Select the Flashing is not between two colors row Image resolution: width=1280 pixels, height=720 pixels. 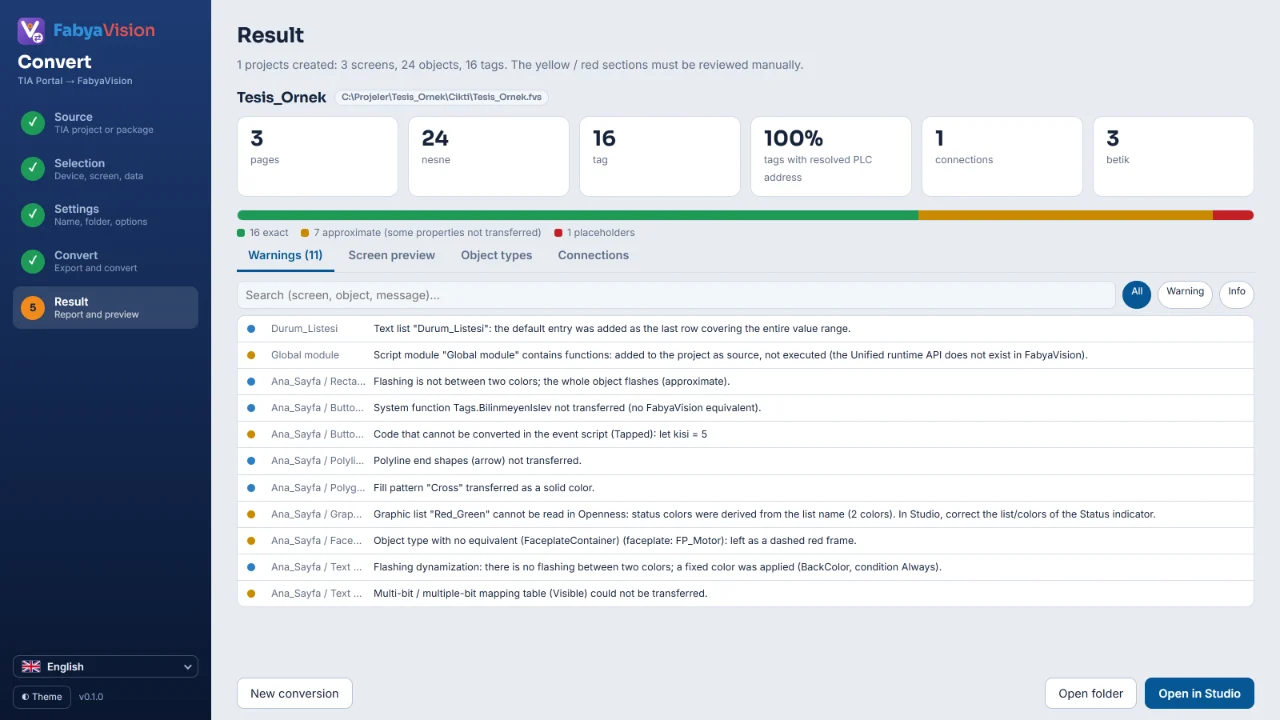pyautogui.click(x=745, y=382)
